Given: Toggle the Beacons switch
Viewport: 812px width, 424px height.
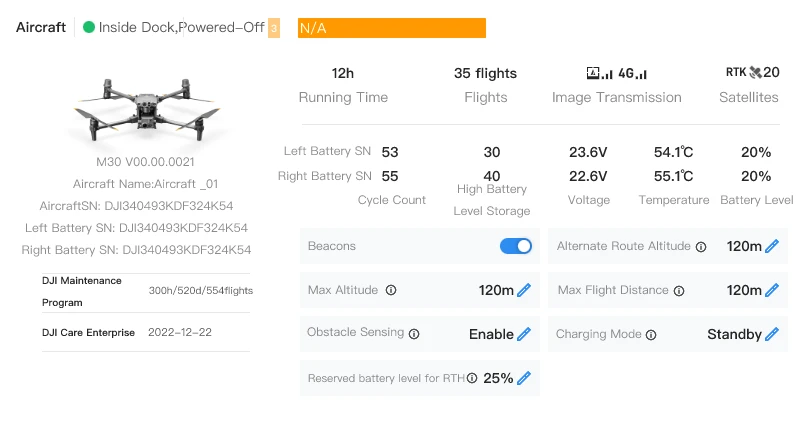Looking at the screenshot, I should pos(516,246).
